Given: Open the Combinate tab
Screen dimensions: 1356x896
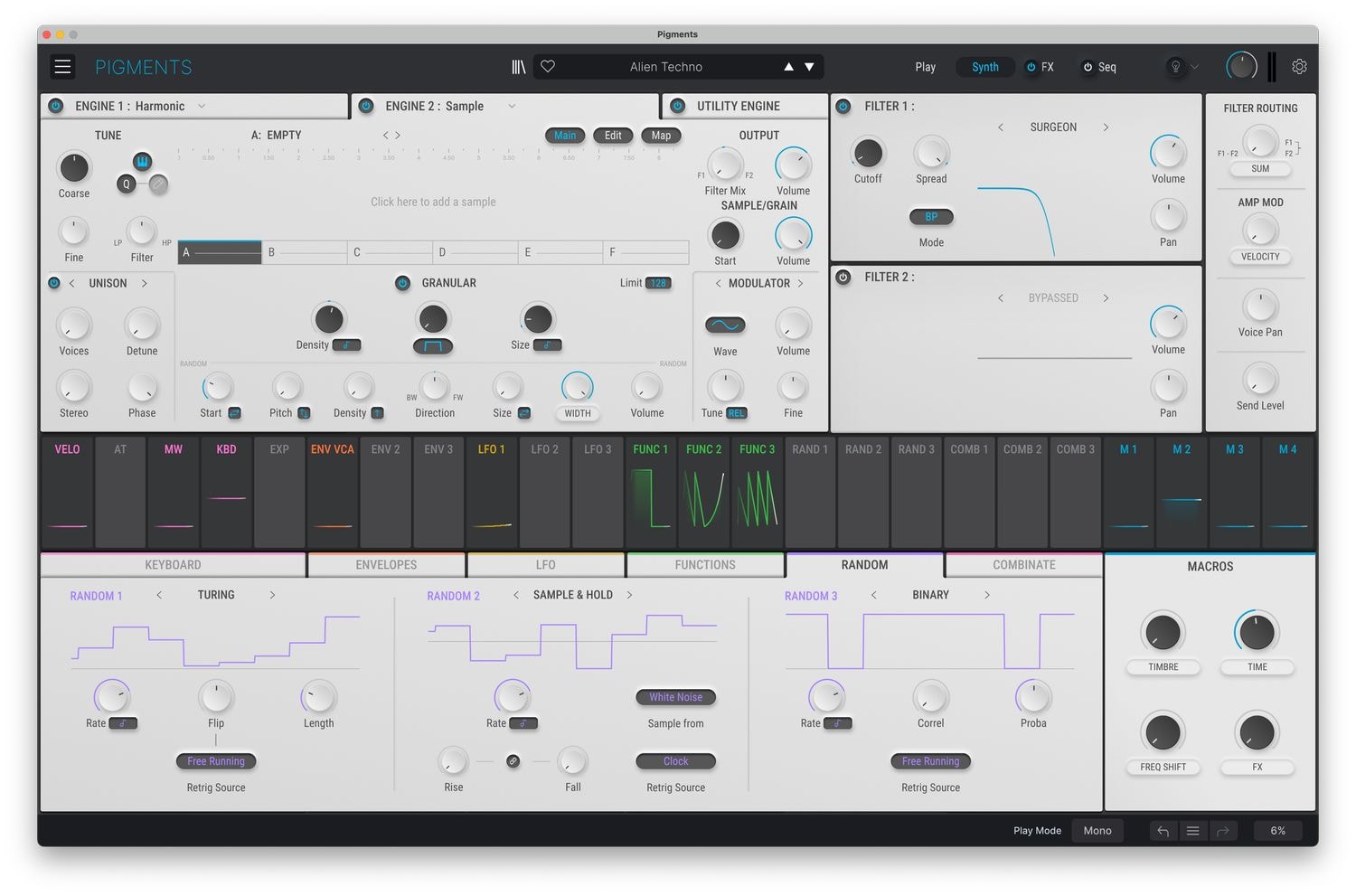Looking at the screenshot, I should [x=1023, y=565].
